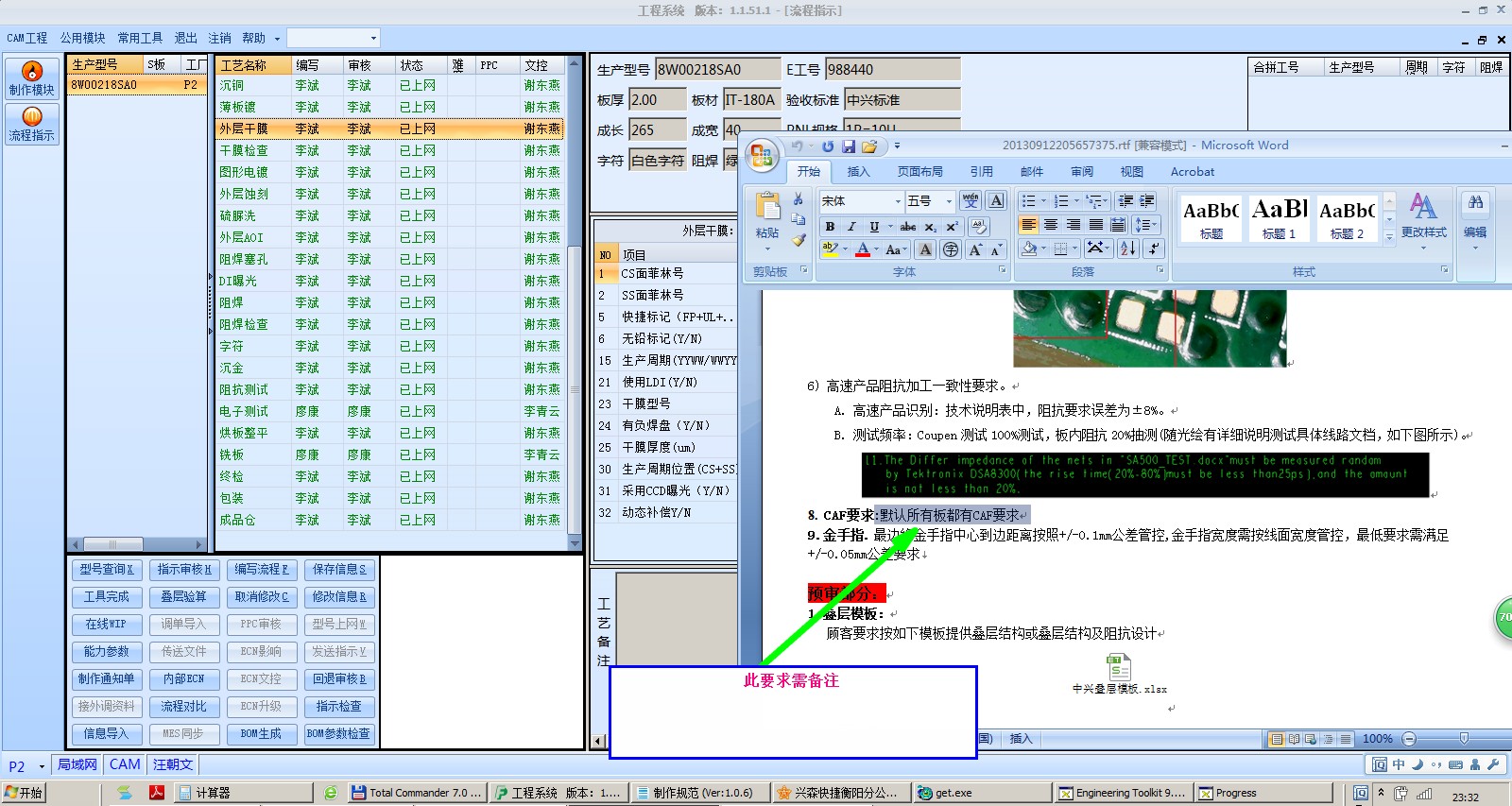
Task: Apply subscript formatting
Action: point(931,227)
